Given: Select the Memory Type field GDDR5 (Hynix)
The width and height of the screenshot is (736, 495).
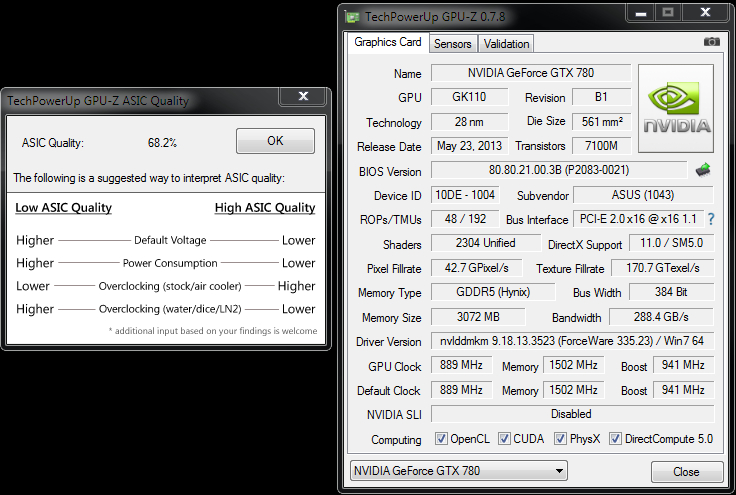Looking at the screenshot, I should (493, 292).
